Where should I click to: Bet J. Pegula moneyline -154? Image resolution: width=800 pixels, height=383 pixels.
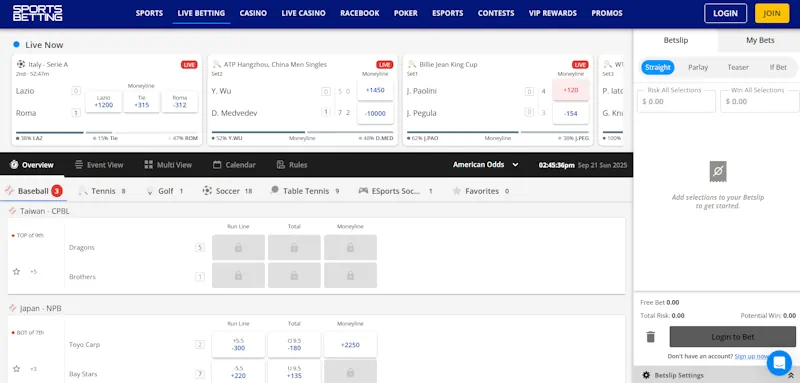click(571, 113)
